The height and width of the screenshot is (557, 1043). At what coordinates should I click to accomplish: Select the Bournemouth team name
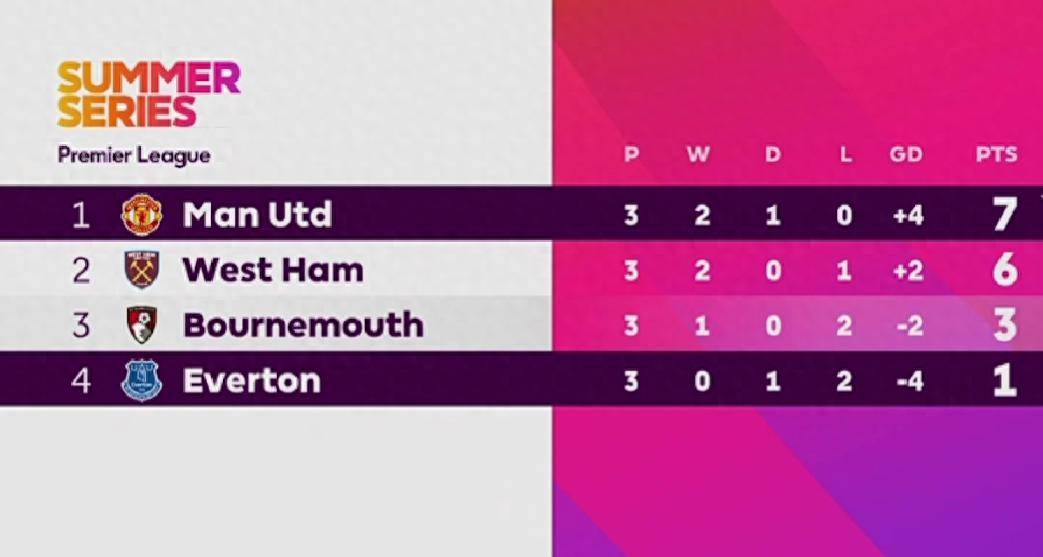point(303,325)
